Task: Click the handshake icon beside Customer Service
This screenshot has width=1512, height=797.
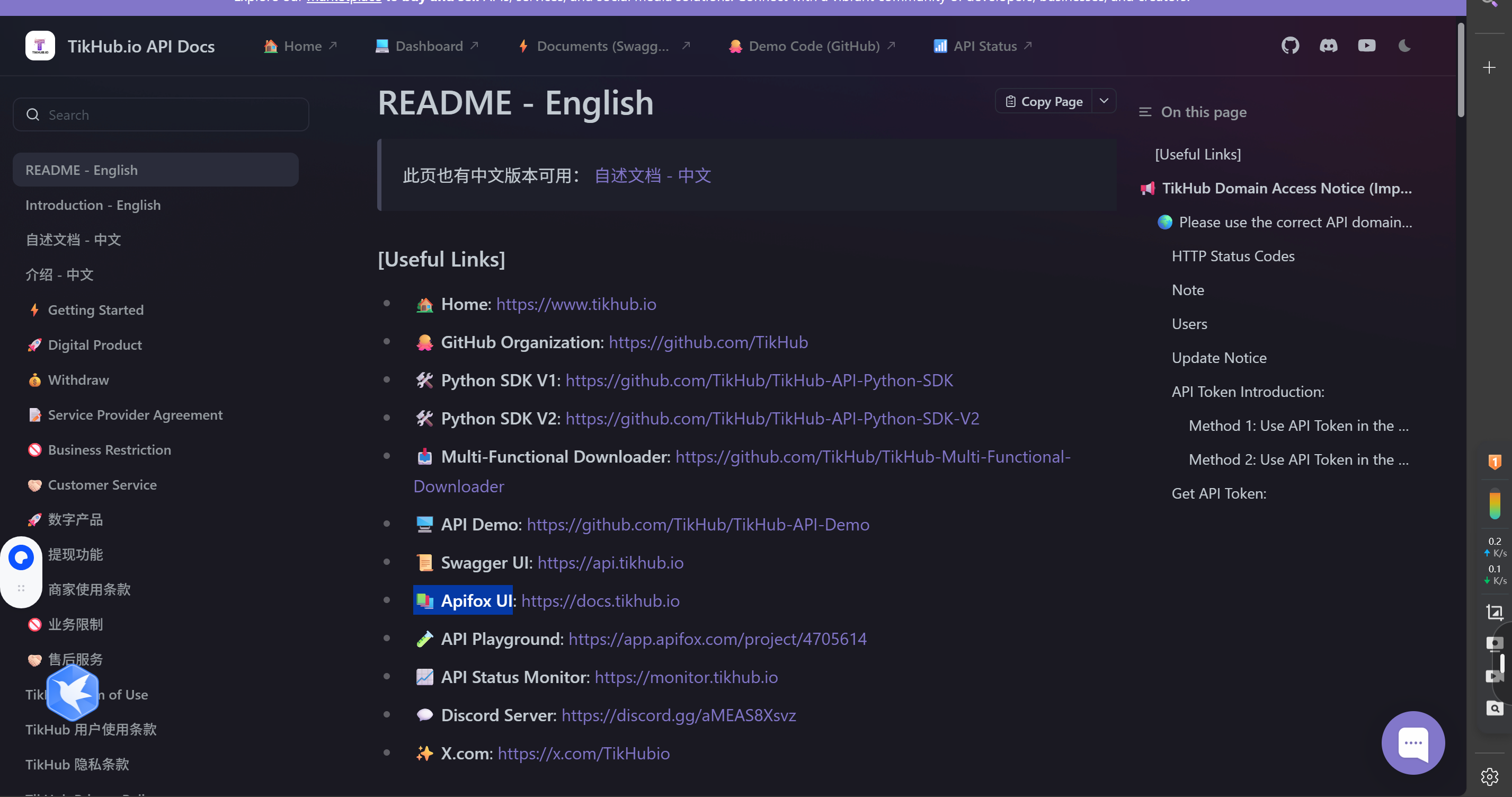Action: 34,485
